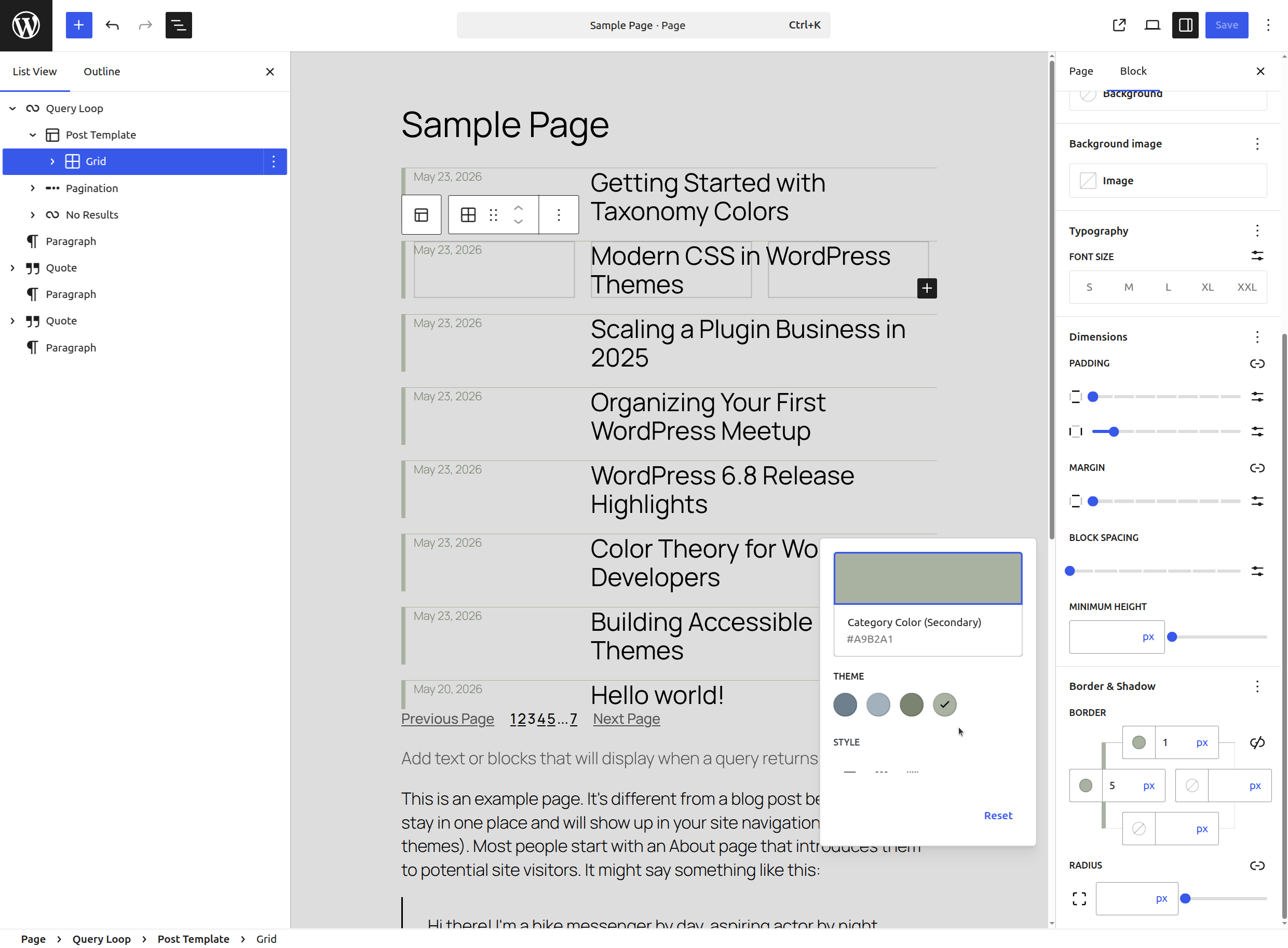Close the List View panel
Image resolution: width=1288 pixels, height=948 pixels.
click(x=269, y=72)
